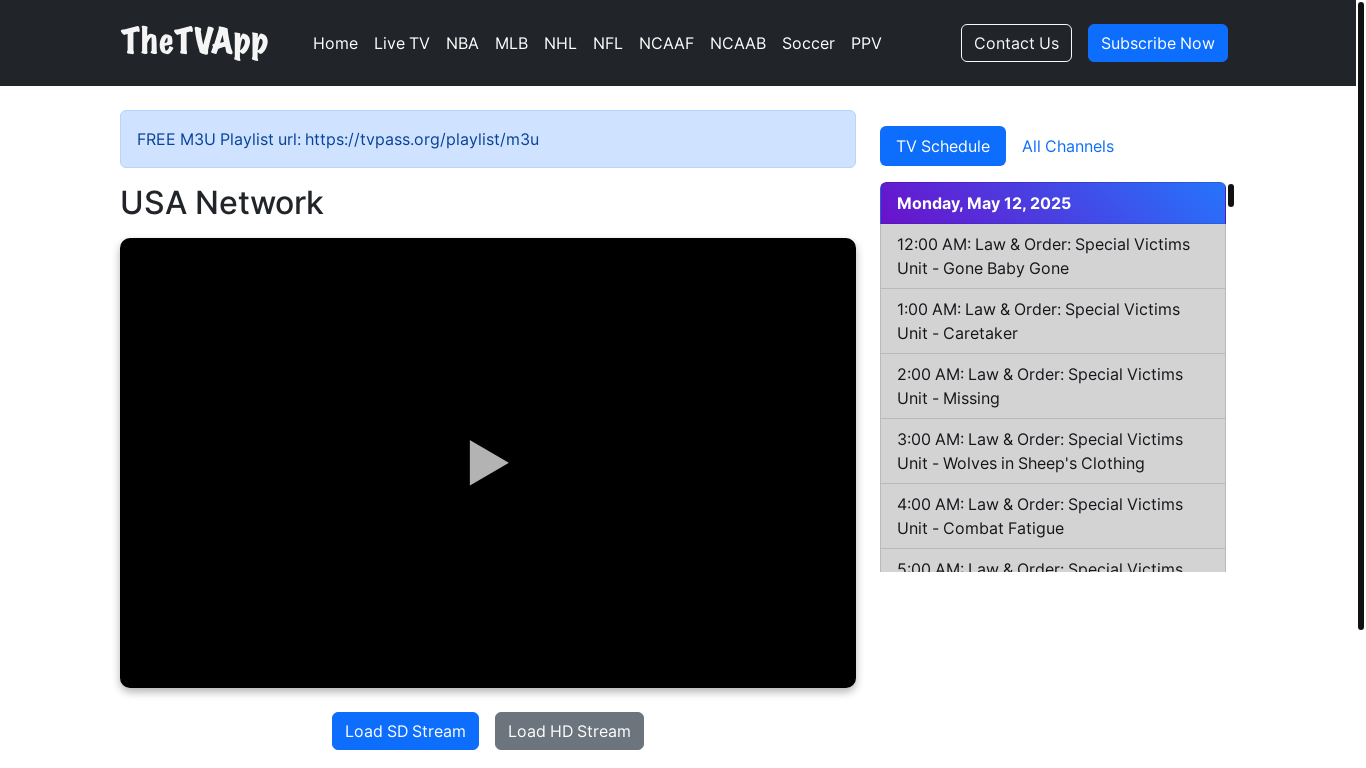Go to the Home nav item

pos(335,43)
